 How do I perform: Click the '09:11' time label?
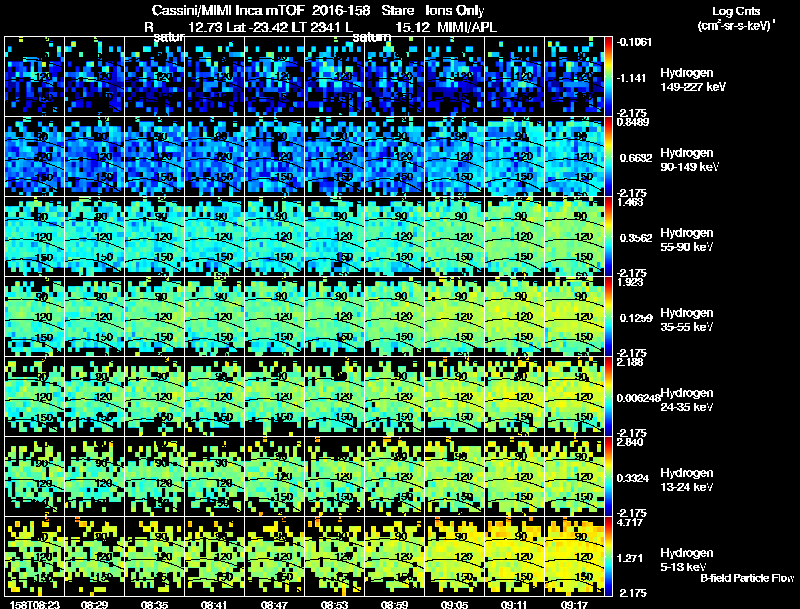click(x=514, y=604)
